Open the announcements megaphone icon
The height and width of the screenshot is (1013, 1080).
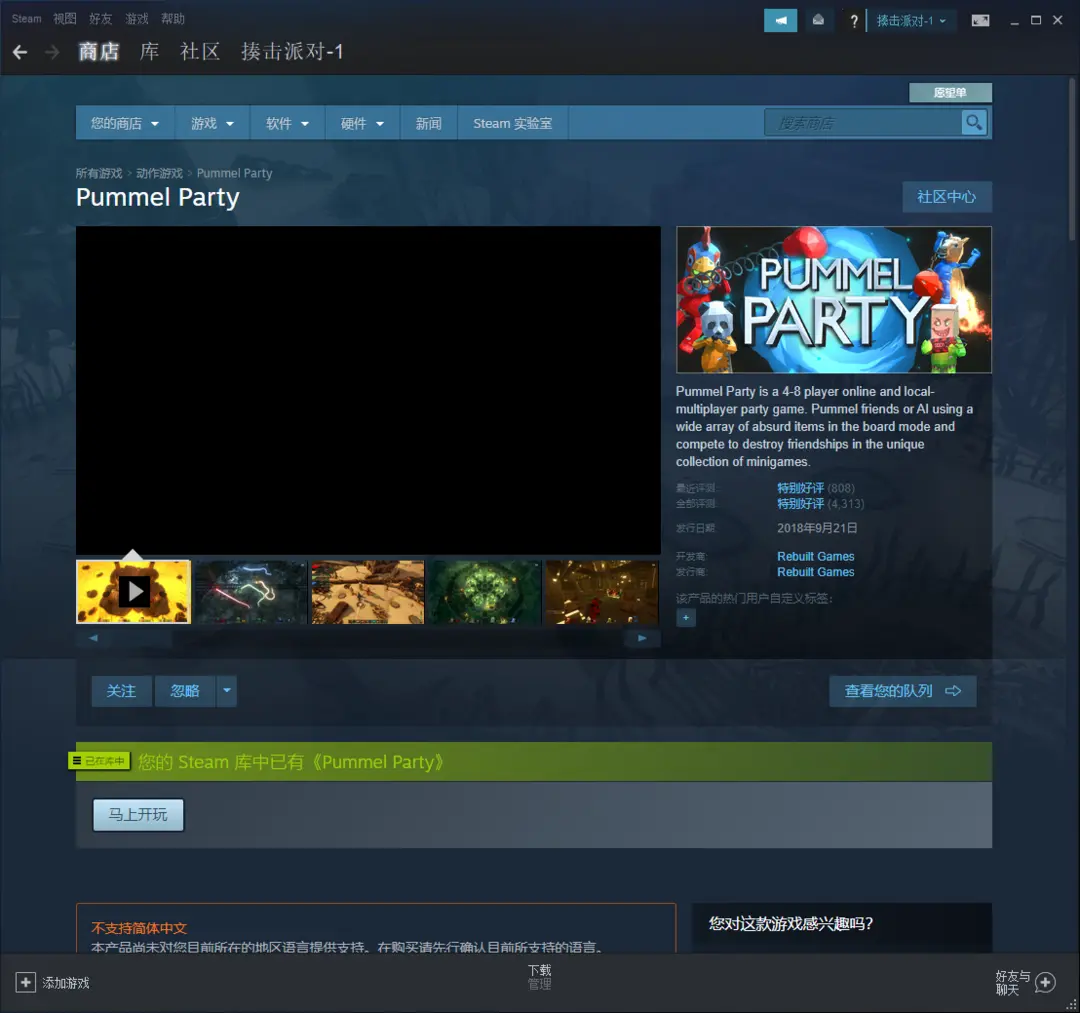click(780, 21)
